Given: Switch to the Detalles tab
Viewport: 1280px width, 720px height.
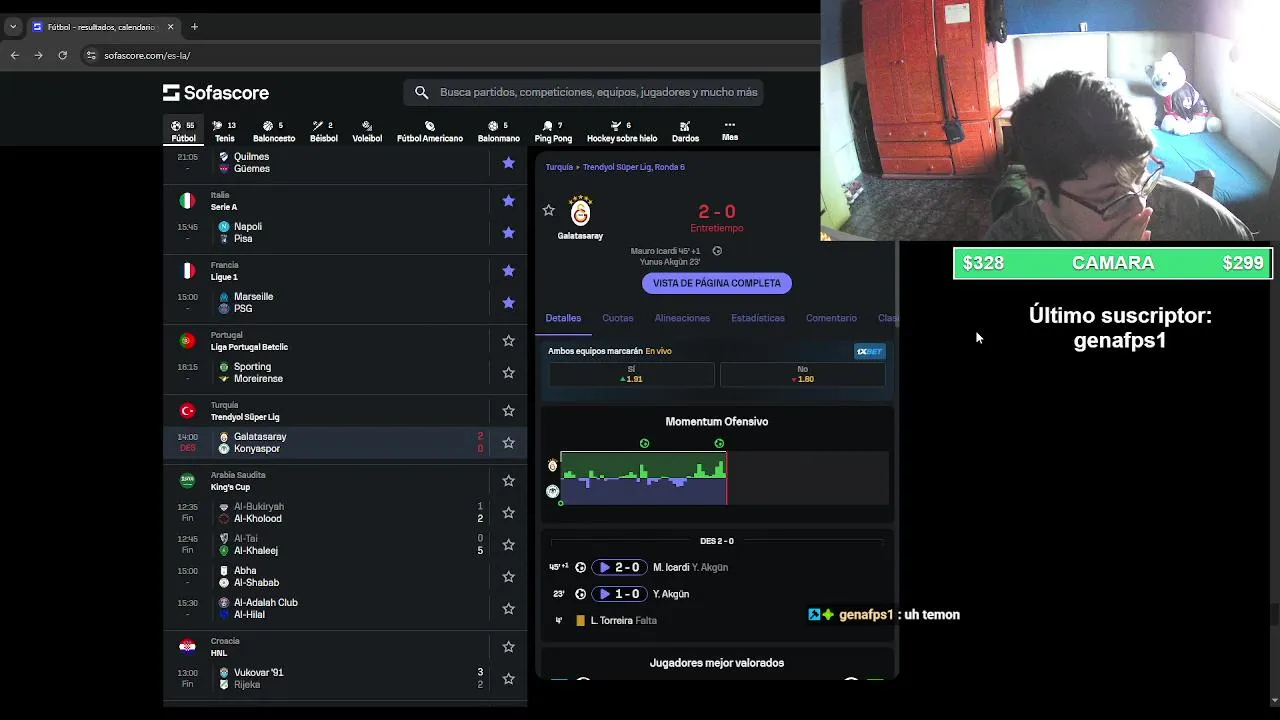Looking at the screenshot, I should (x=563, y=318).
